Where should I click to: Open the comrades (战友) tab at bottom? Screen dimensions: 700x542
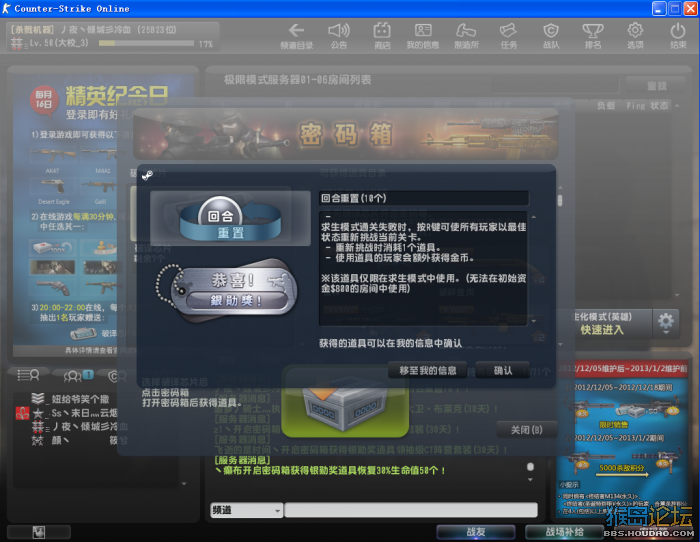click(476, 532)
